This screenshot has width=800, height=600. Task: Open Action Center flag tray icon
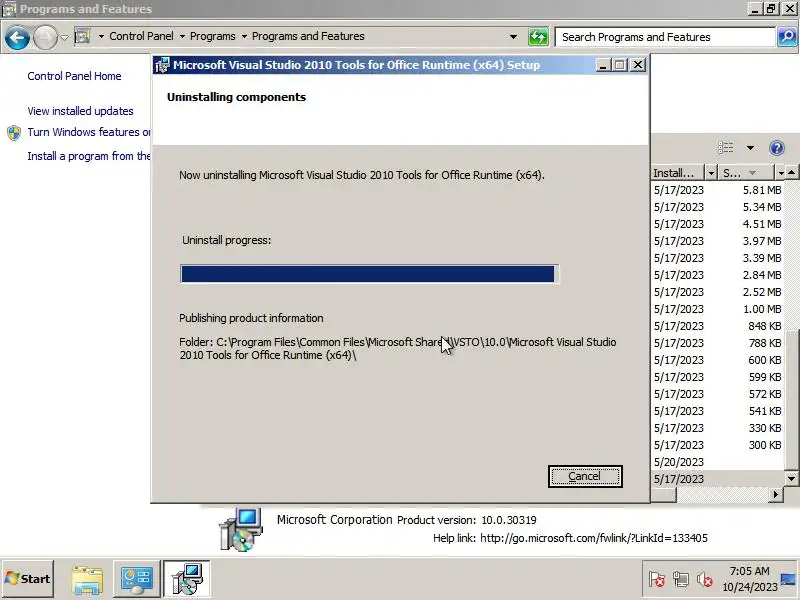click(657, 579)
